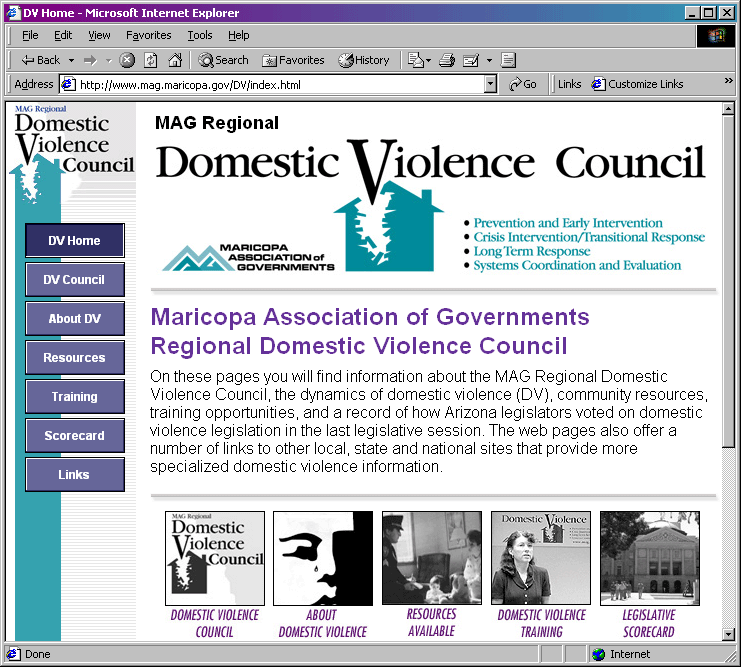
Task: Click the Back arrow button
Action: [41, 60]
